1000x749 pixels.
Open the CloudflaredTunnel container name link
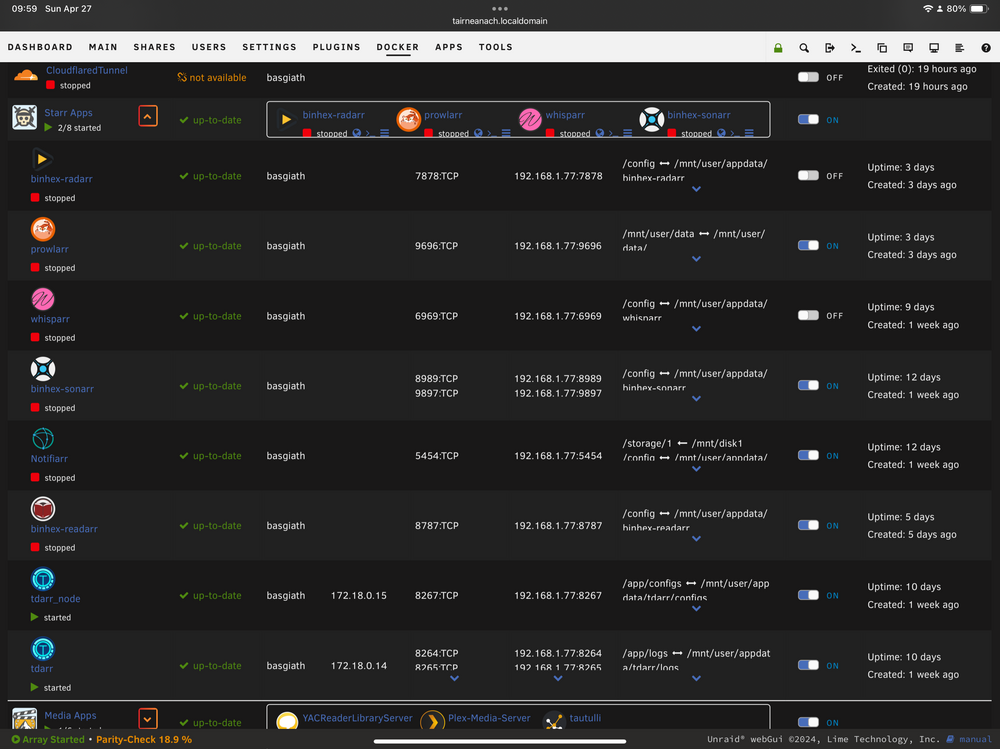87,70
